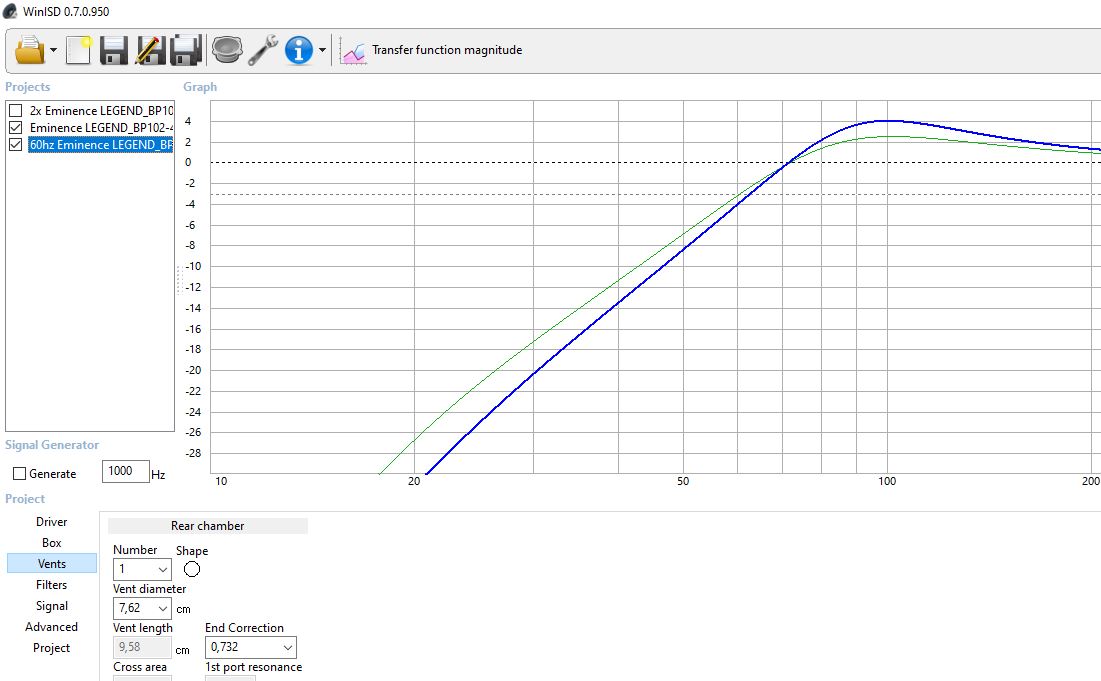Enable the Generate signal checkbox
Viewport: 1101px width, 681px height.
click(x=20, y=474)
